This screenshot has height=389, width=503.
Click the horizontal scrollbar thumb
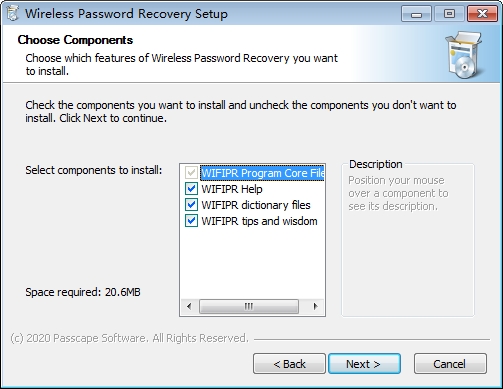click(x=249, y=306)
